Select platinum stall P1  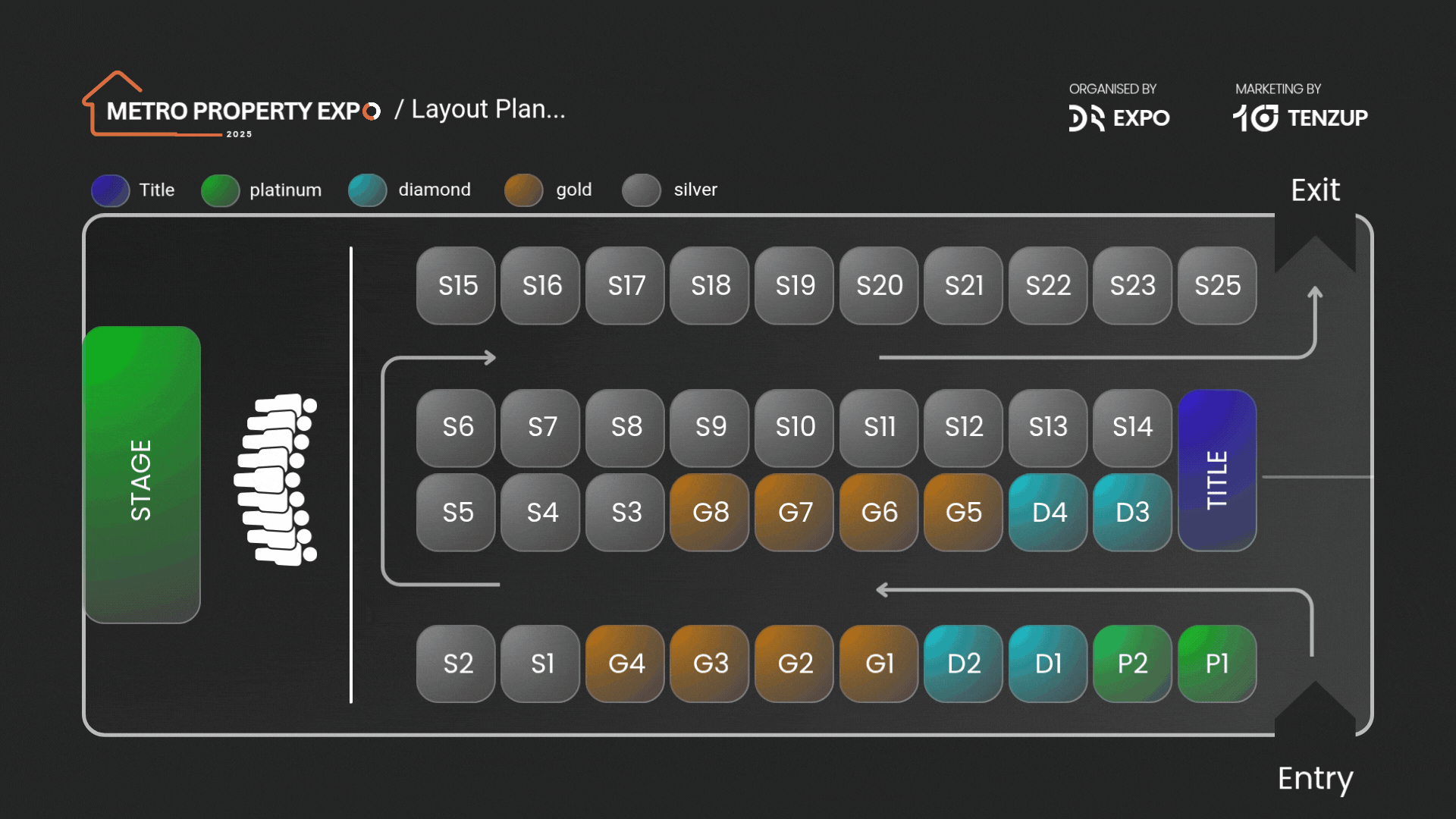click(x=1216, y=664)
